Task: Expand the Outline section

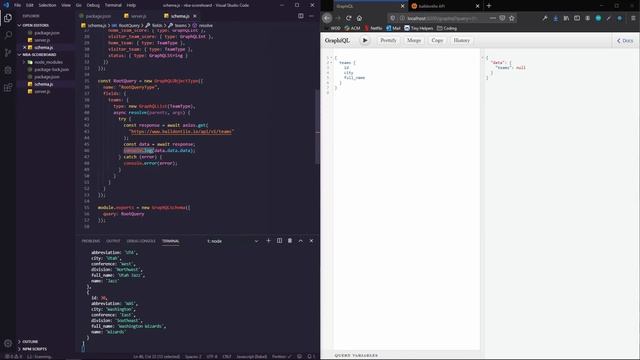Action: pyautogui.click(x=28, y=341)
